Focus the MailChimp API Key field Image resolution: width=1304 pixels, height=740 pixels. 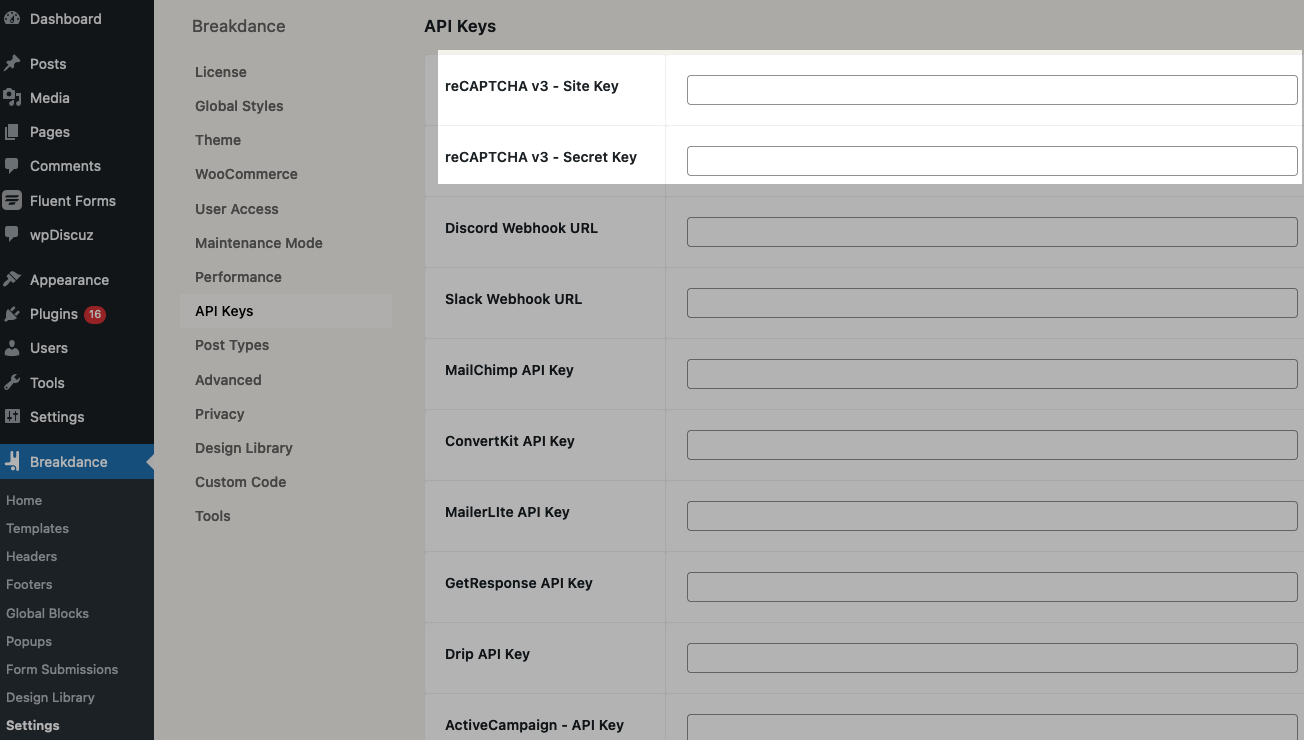point(992,374)
